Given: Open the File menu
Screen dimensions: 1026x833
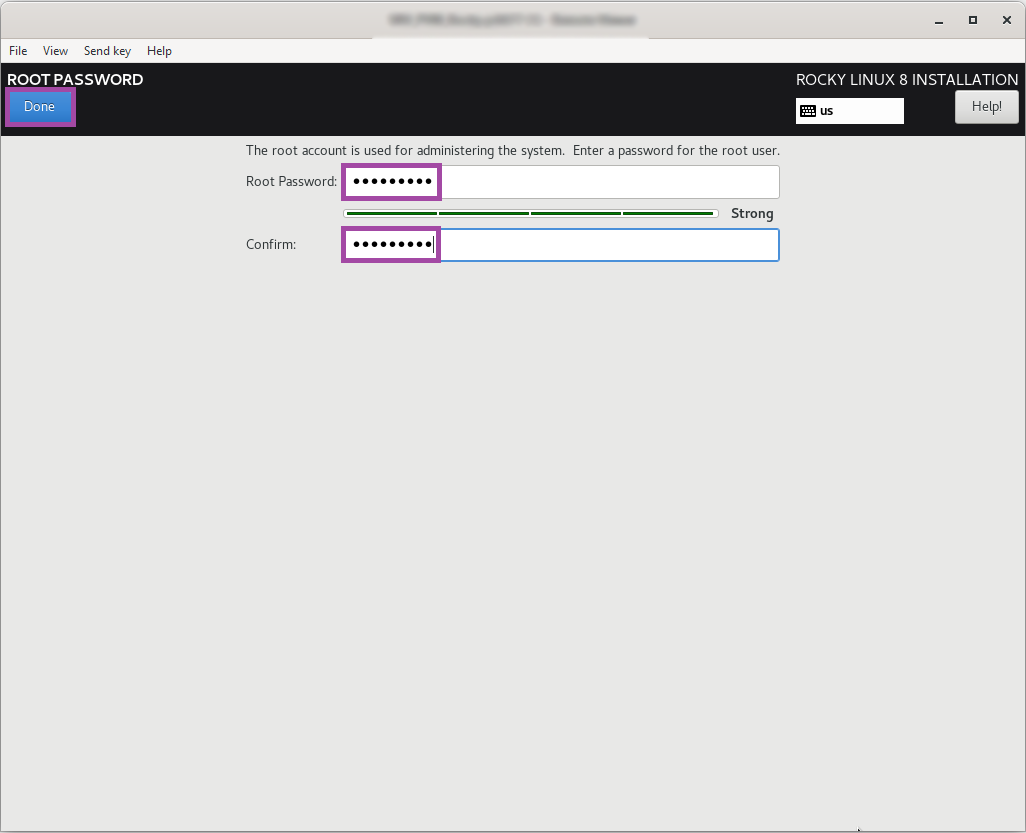Looking at the screenshot, I should 18,51.
